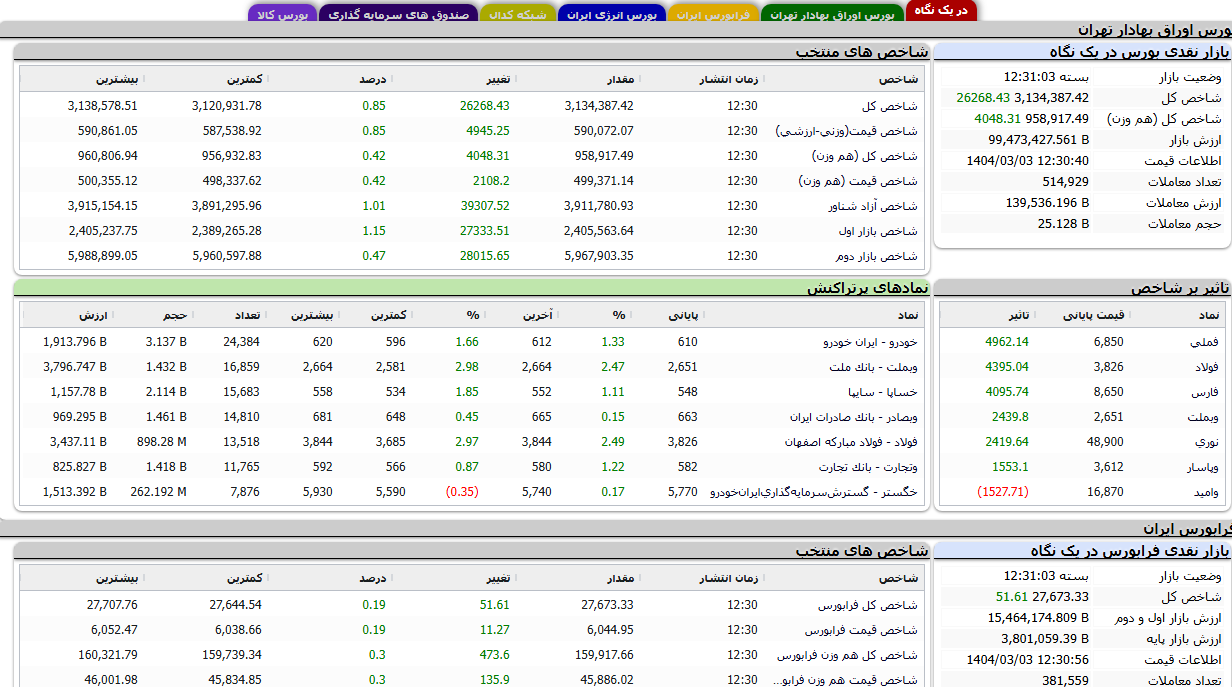The width and height of the screenshot is (1232, 687).
Task: Open 'خودرو - ایران خودرو' symbol row
Action: point(870,342)
